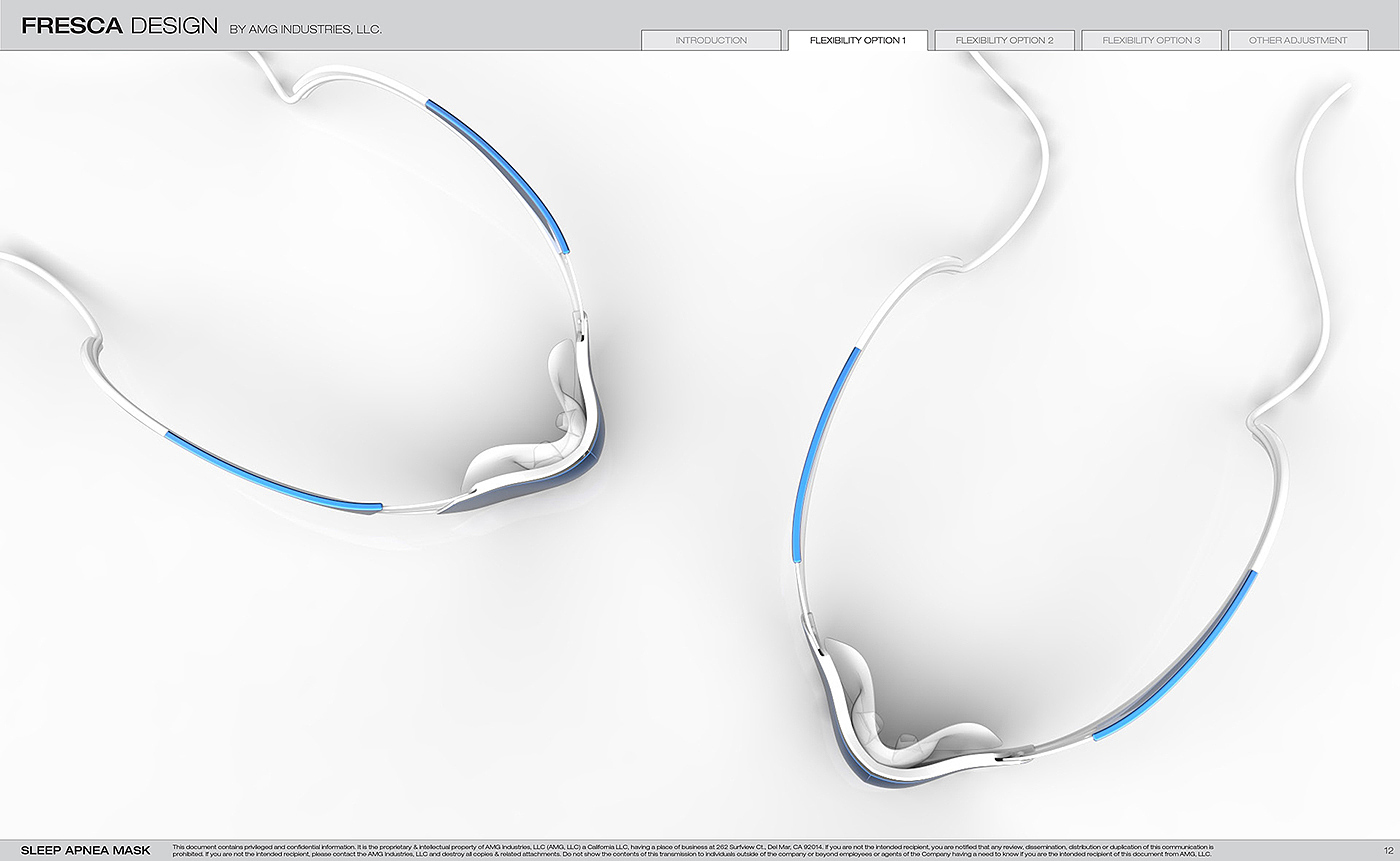This screenshot has width=1400, height=861.
Task: Click the 'SLEEP APNEA MASK' footer label
Action: (x=86, y=850)
